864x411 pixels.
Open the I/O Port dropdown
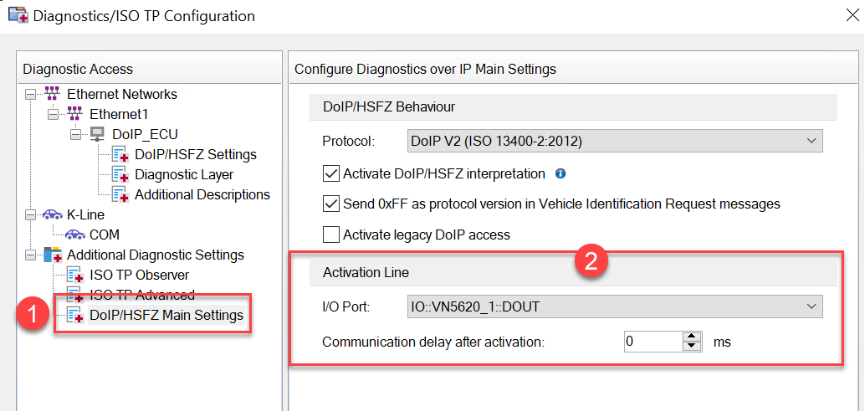[x=614, y=305]
